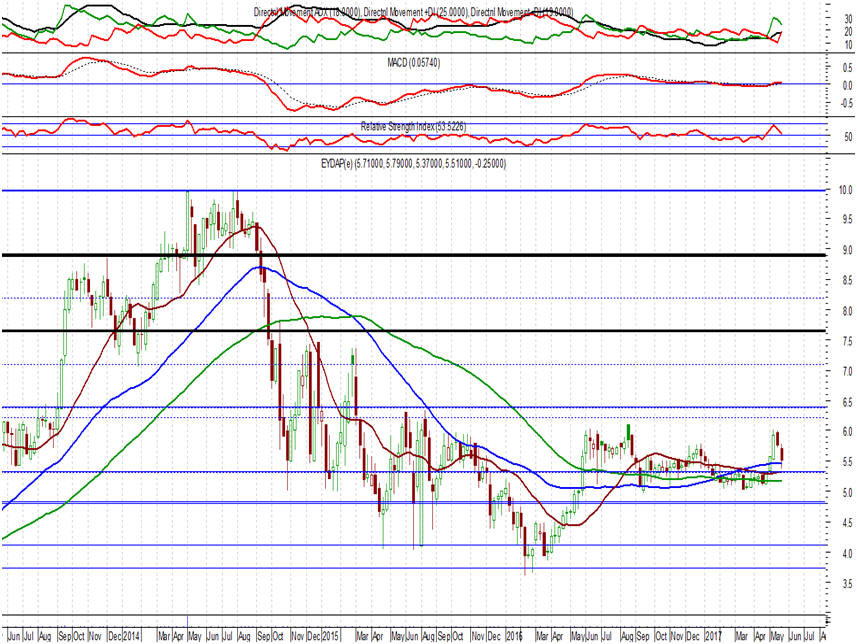Click the 30 label on ADX axis
This screenshot has height=644, width=857.
click(848, 19)
